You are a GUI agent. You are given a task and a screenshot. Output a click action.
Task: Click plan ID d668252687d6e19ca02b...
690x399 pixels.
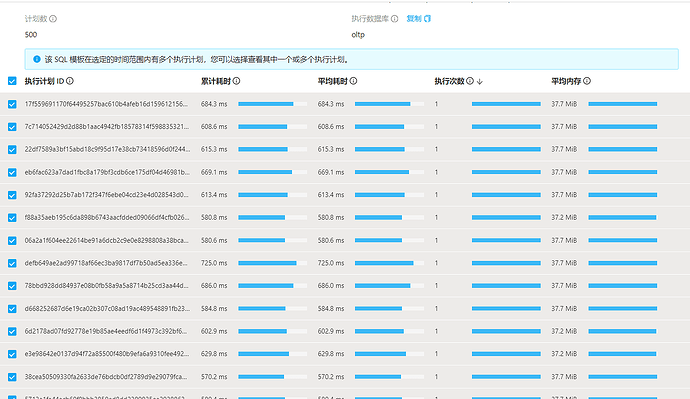click(107, 309)
